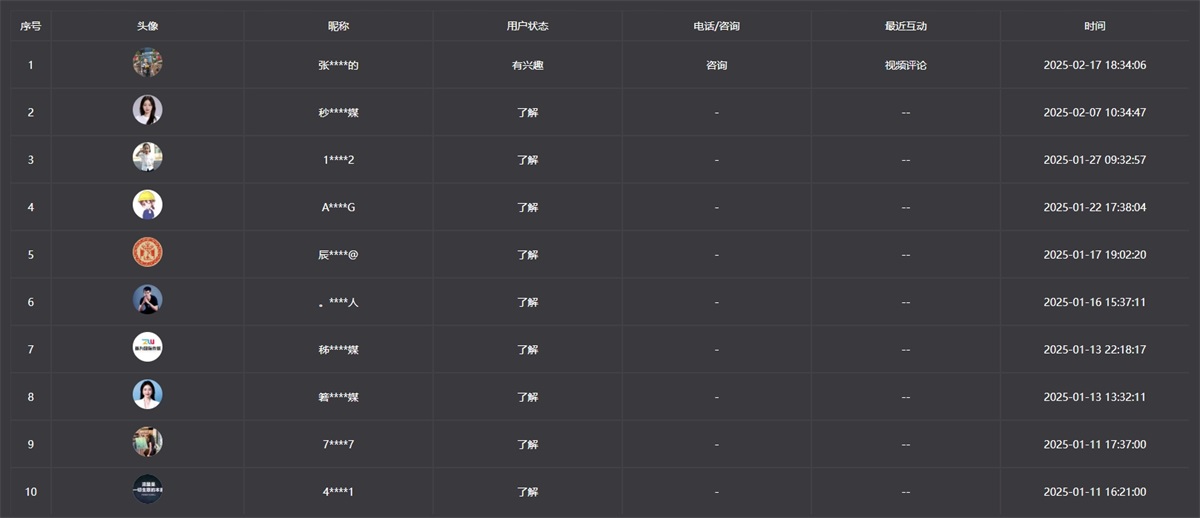Click the avatar for user 张****的

pos(147,63)
